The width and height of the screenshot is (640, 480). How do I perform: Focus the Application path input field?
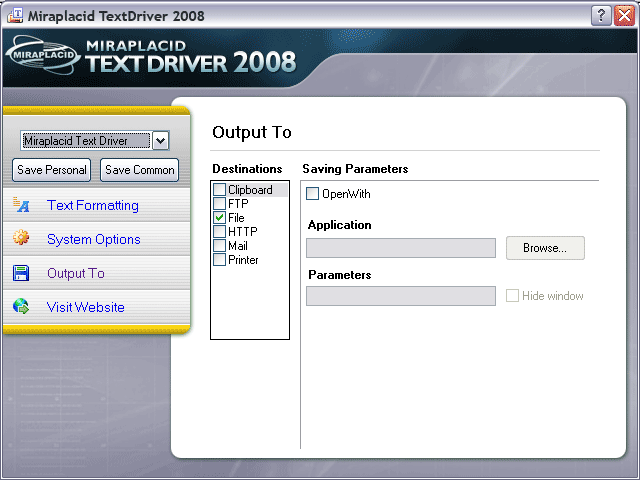coord(401,248)
